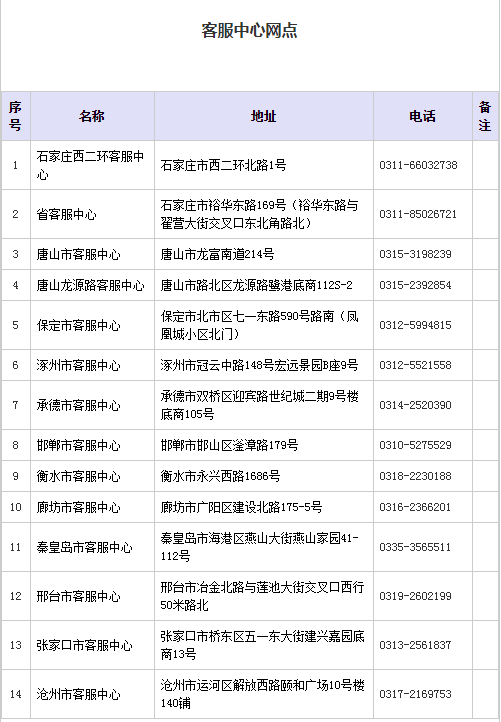Screen dimensions: 501x722
Task: Select 石家庄西二环客服中心 name cell
Action: 90,165
